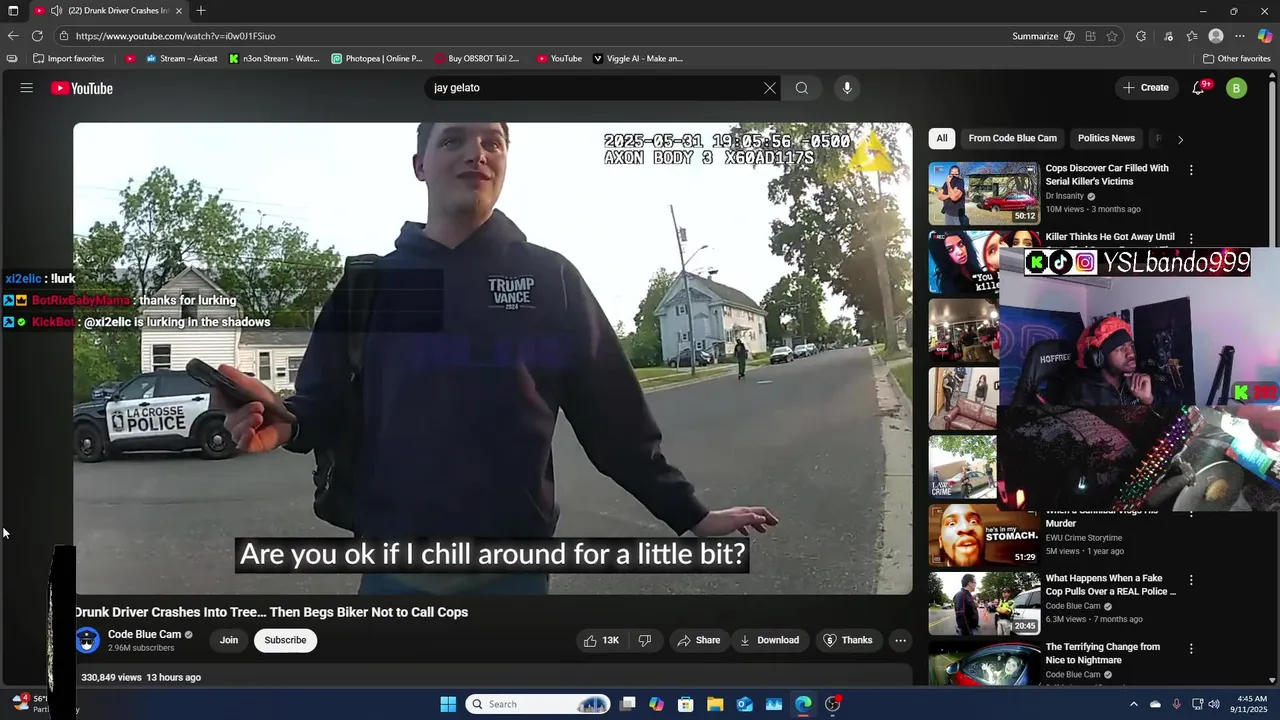
Task: Open a new browser tab
Action: 201,11
